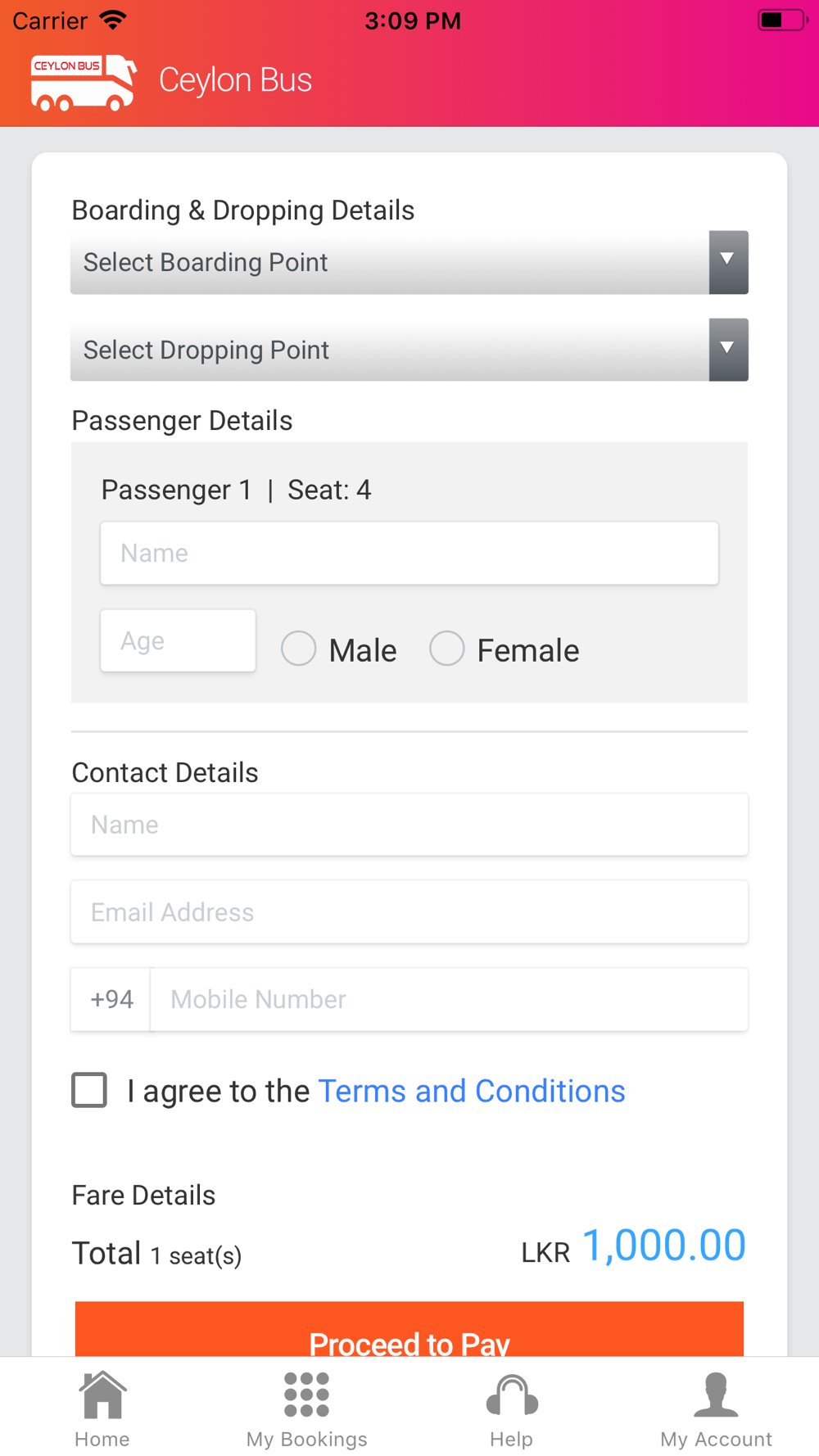Select the Male radio button
Image resolution: width=819 pixels, height=1456 pixels.
coord(299,649)
